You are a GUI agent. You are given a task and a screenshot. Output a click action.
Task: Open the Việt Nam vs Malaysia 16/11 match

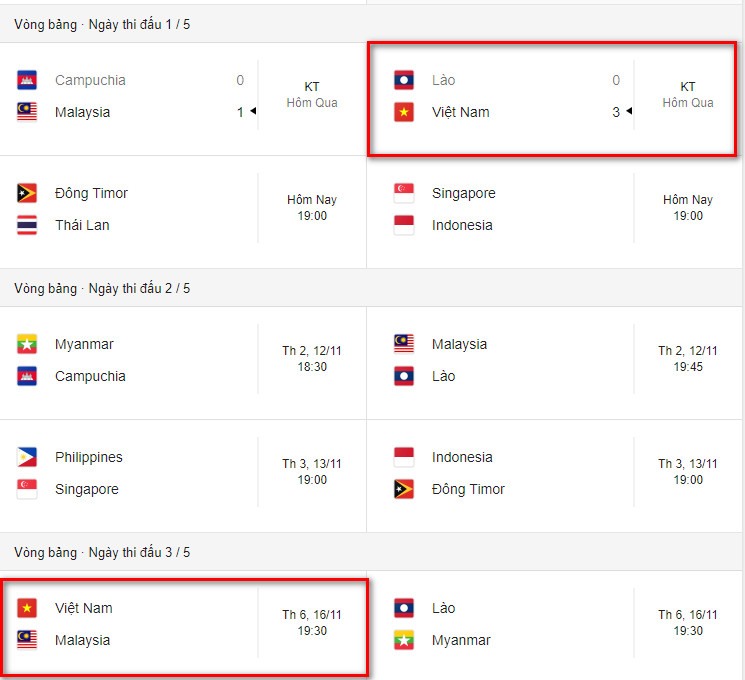point(183,626)
